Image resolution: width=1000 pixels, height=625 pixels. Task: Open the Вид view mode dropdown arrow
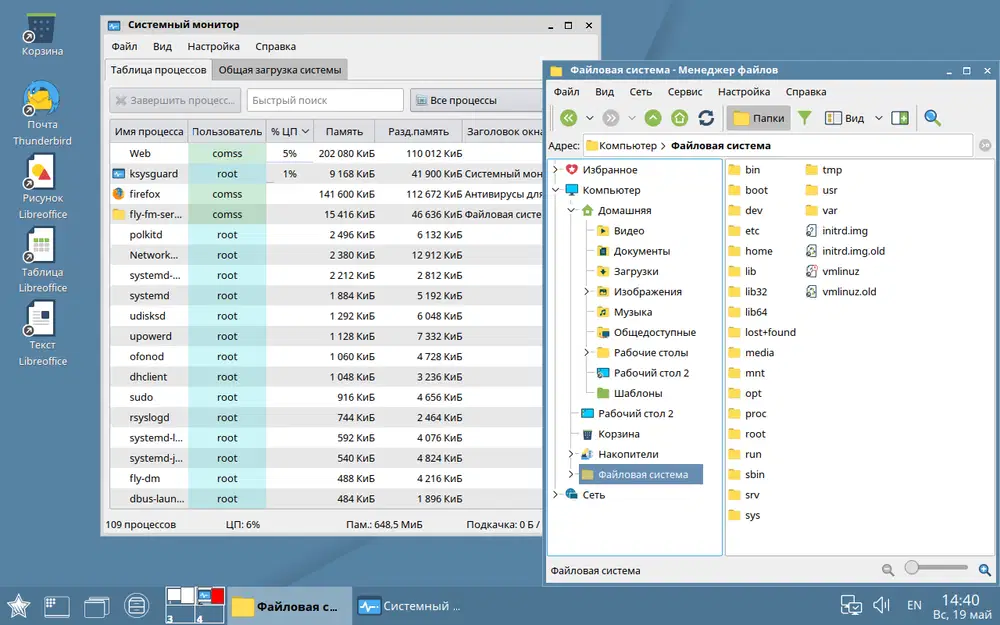click(x=879, y=118)
